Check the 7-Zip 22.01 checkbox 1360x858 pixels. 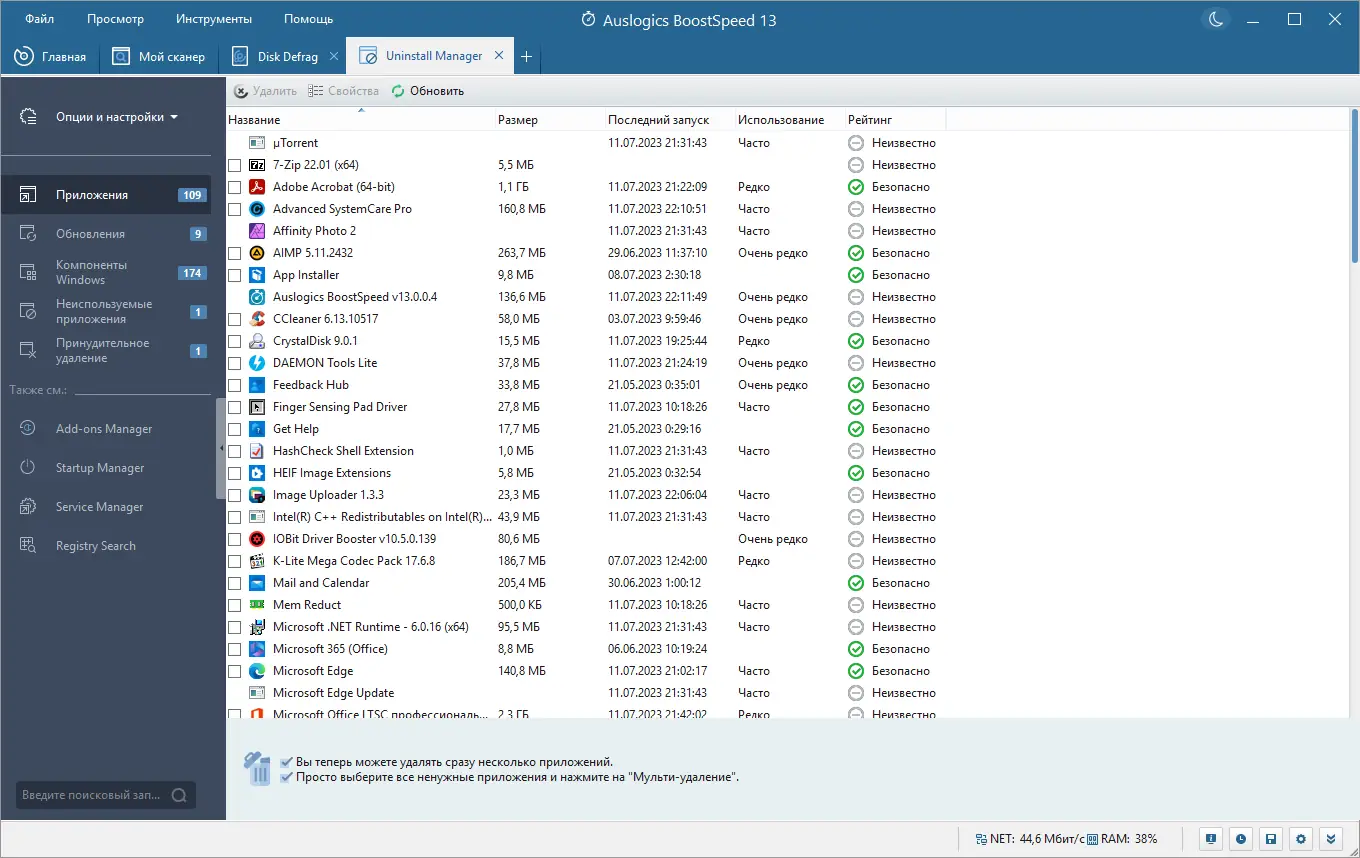pyautogui.click(x=235, y=165)
